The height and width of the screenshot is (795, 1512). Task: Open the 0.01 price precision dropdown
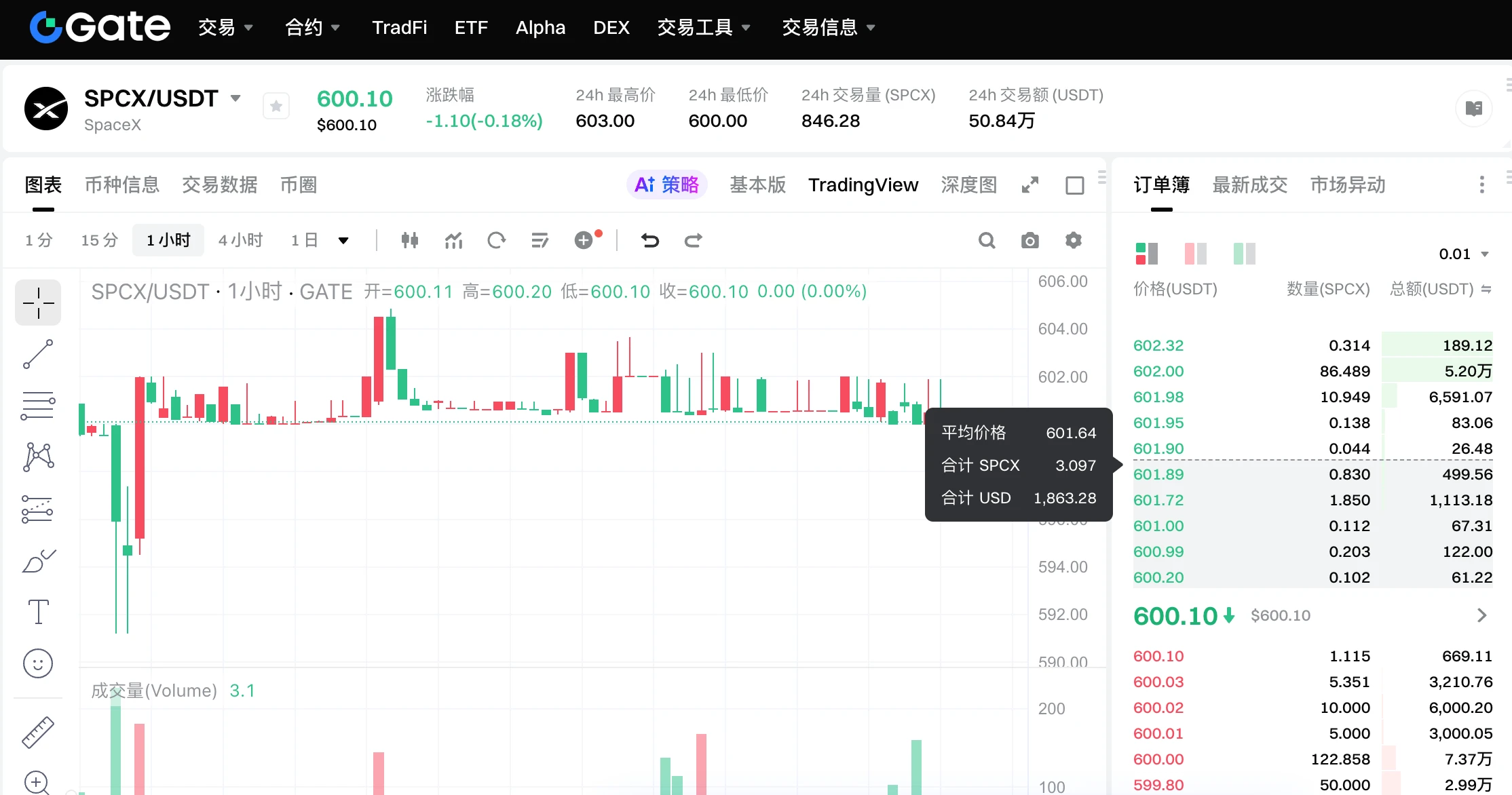click(1464, 254)
